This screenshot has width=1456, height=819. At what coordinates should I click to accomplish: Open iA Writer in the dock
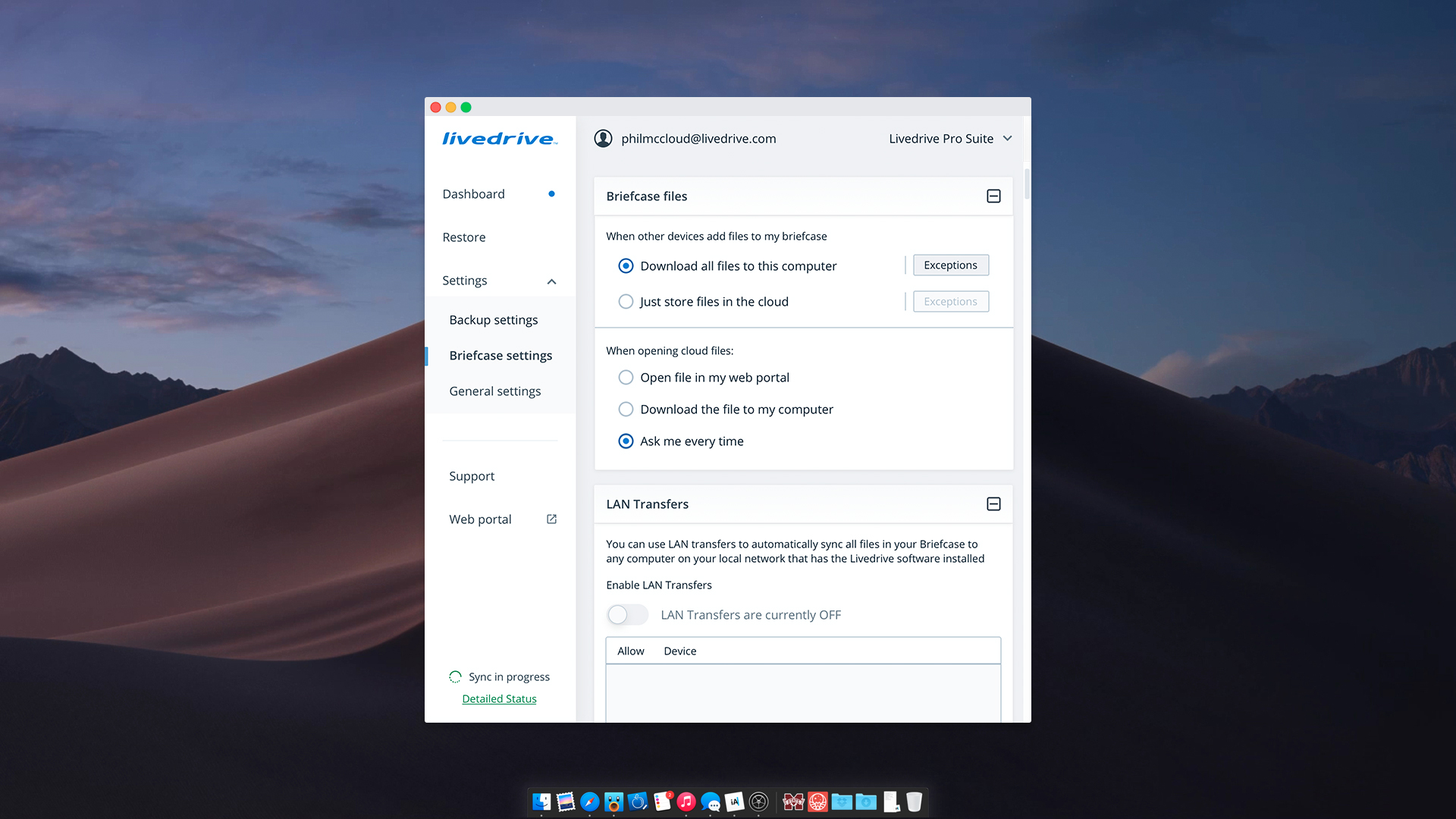(735, 802)
